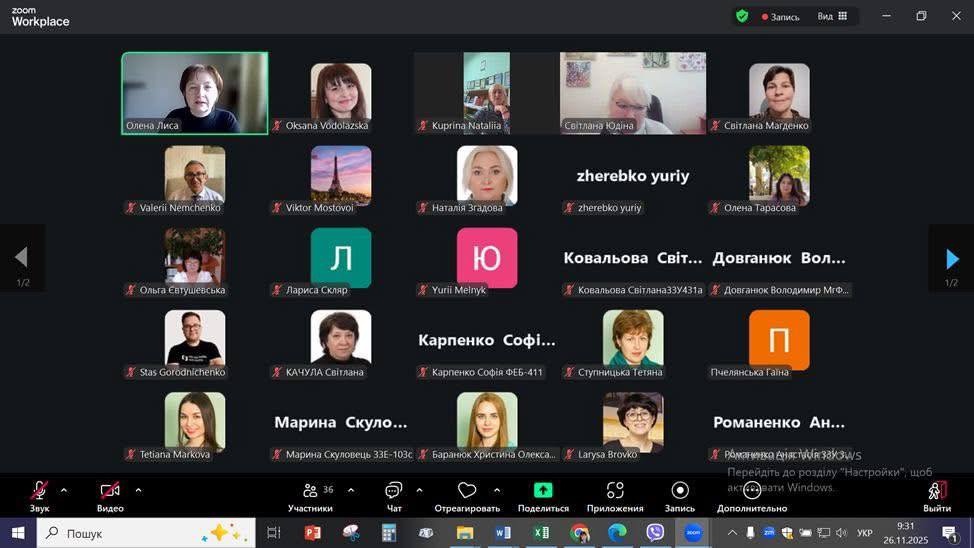Click the Запись recording indicator at top
Image resolution: width=974 pixels, height=548 pixels.
point(781,17)
